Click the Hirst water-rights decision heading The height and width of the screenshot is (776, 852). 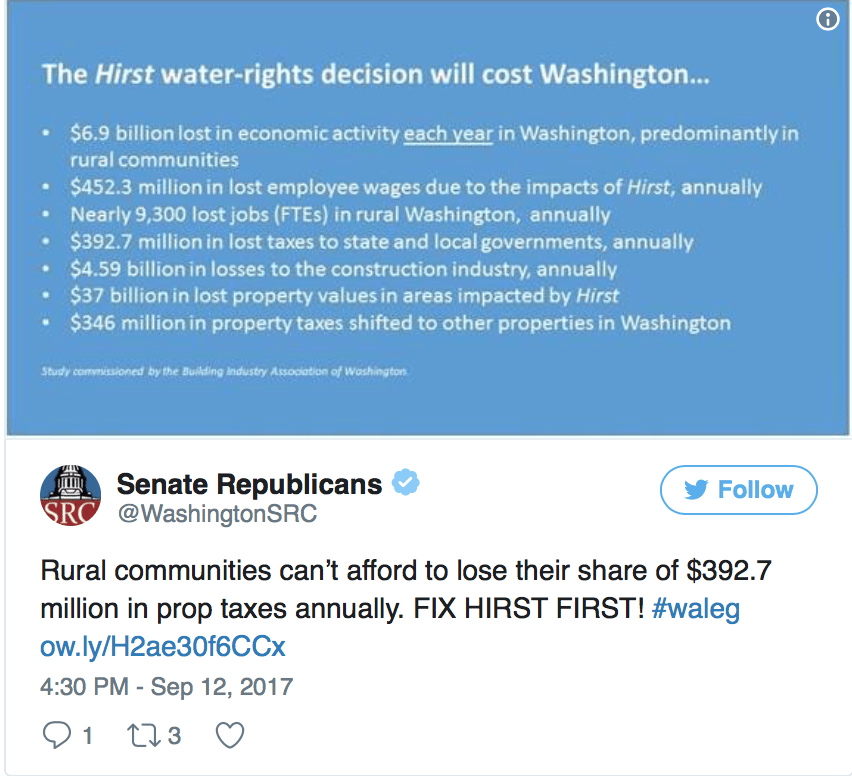pyautogui.click(x=375, y=74)
